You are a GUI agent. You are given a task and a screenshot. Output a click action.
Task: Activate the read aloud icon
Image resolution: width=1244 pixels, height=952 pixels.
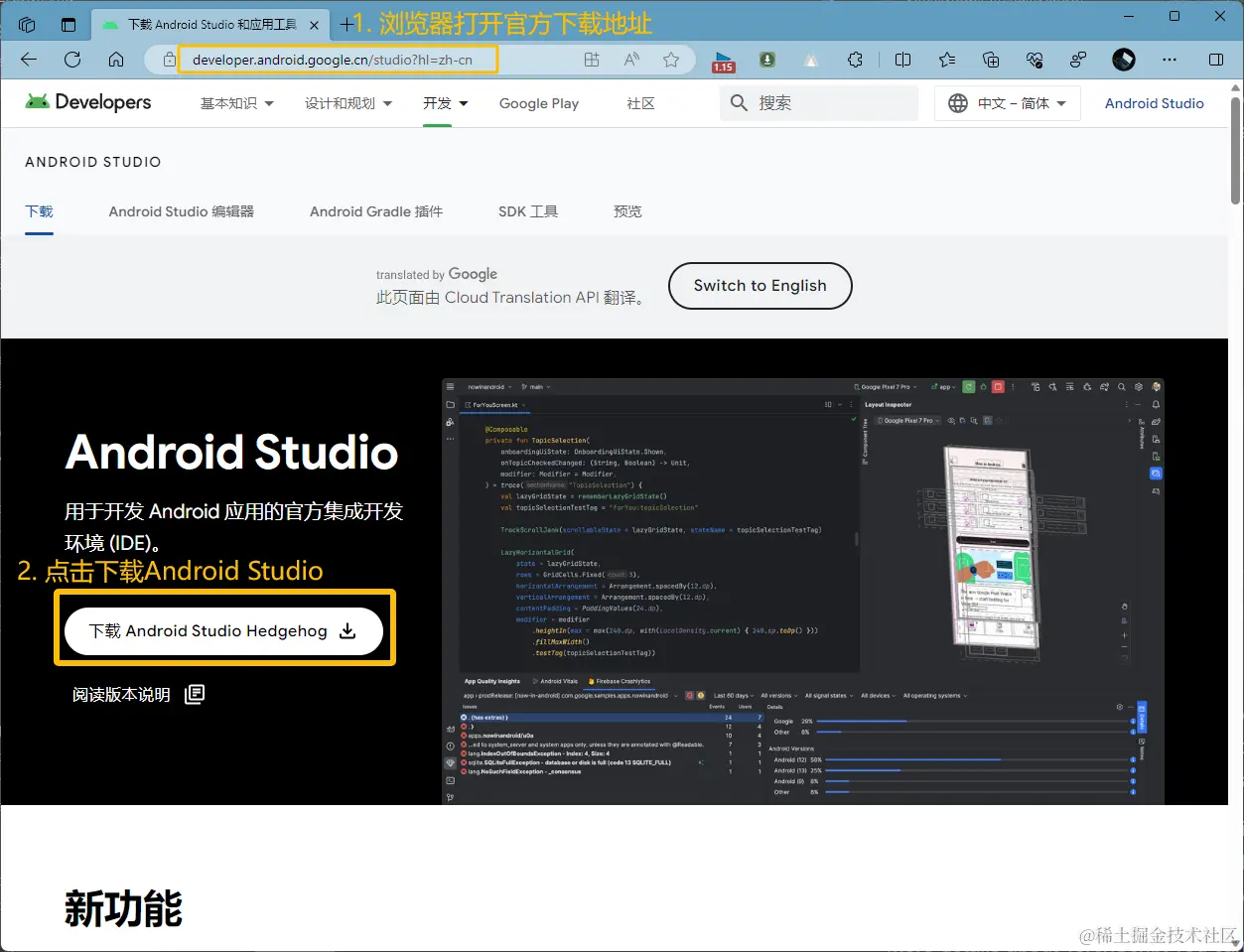[631, 60]
